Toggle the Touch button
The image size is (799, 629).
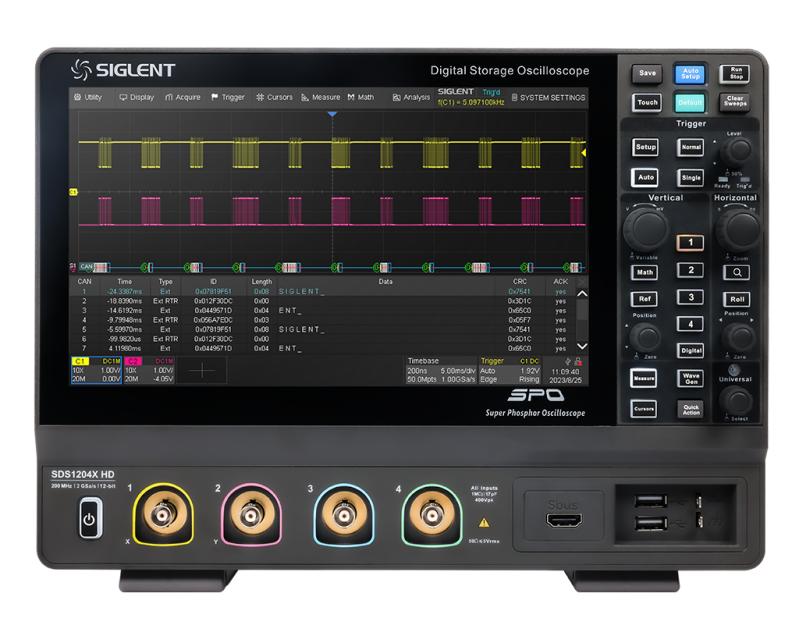(x=647, y=102)
